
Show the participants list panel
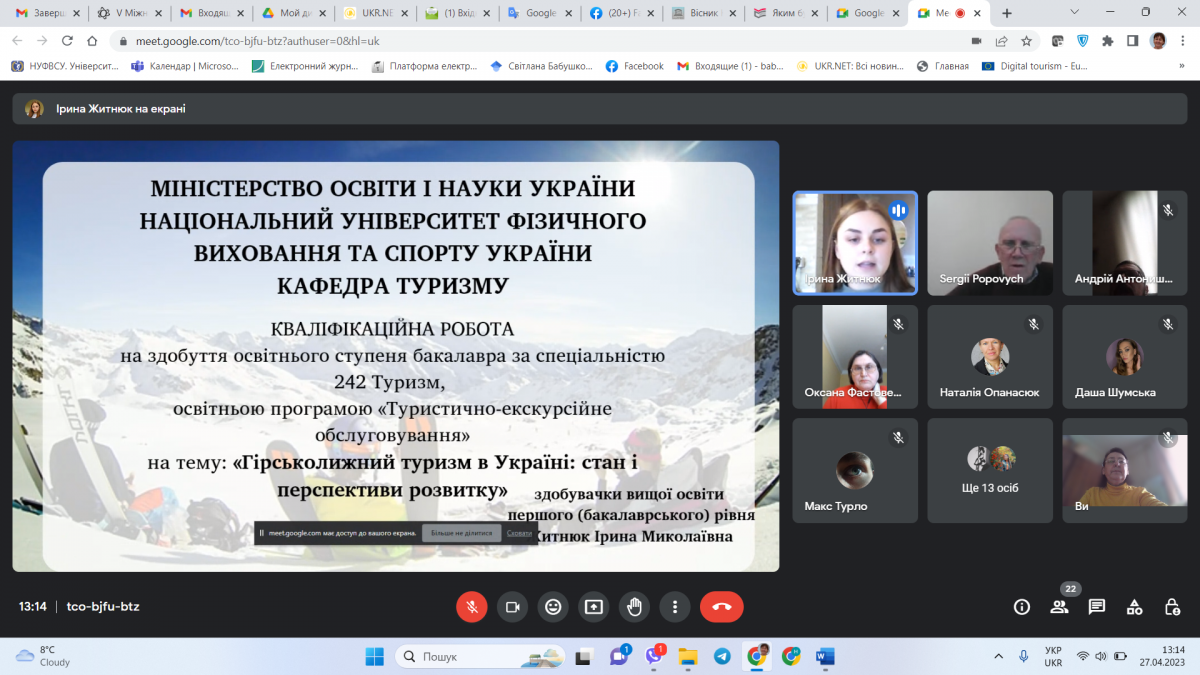tap(1059, 606)
